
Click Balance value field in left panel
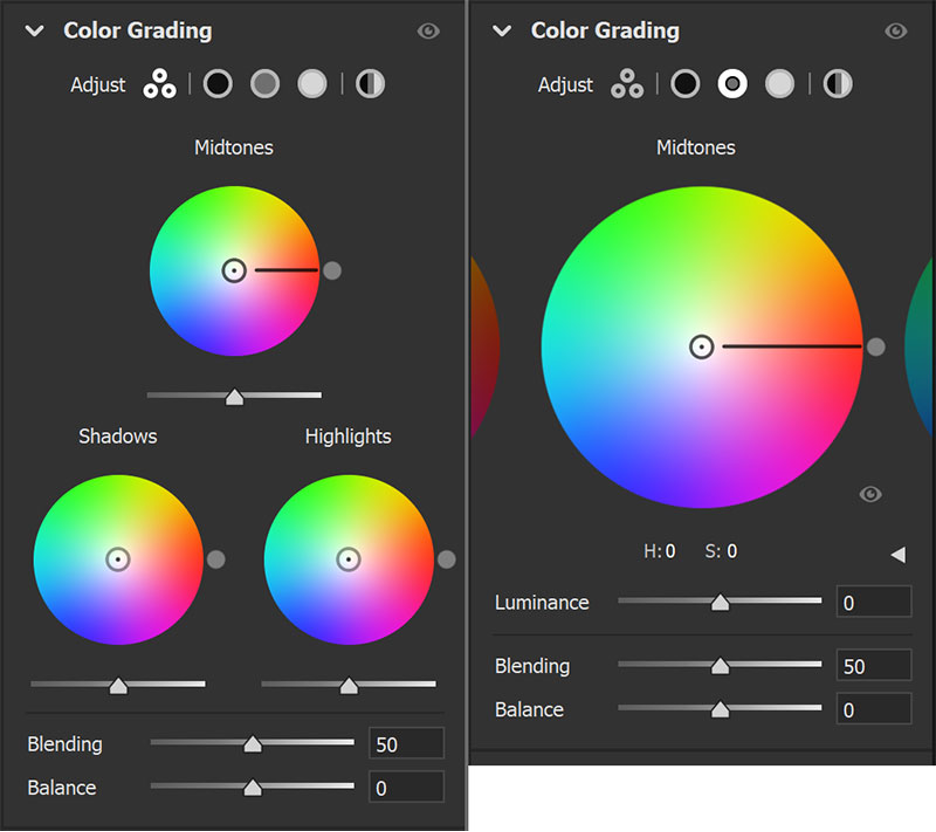tap(407, 787)
